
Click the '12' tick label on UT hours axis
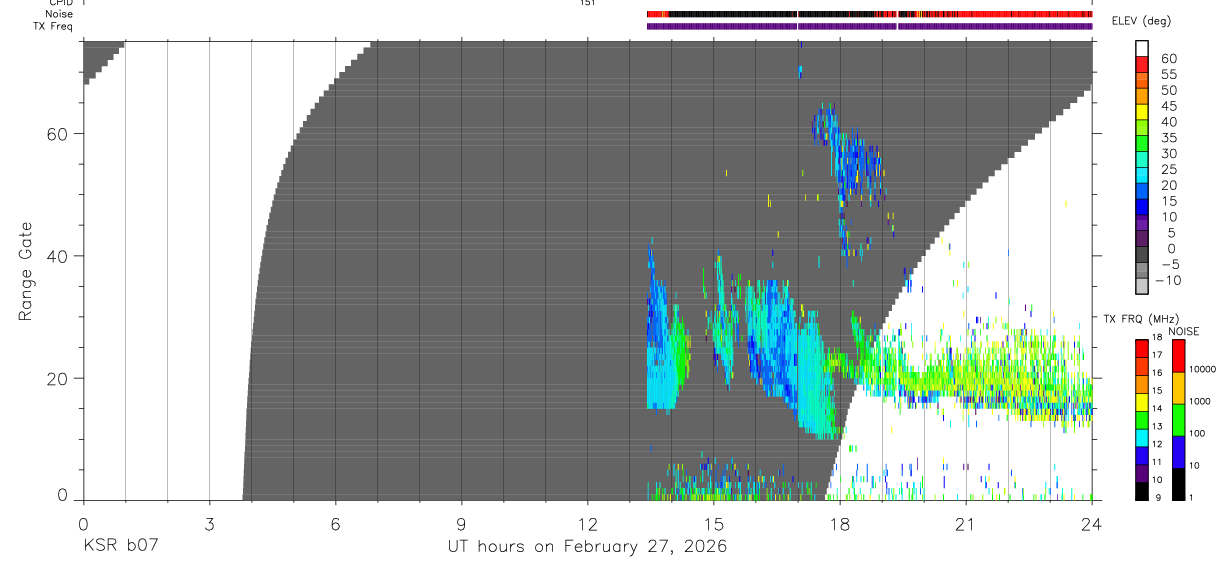click(587, 523)
